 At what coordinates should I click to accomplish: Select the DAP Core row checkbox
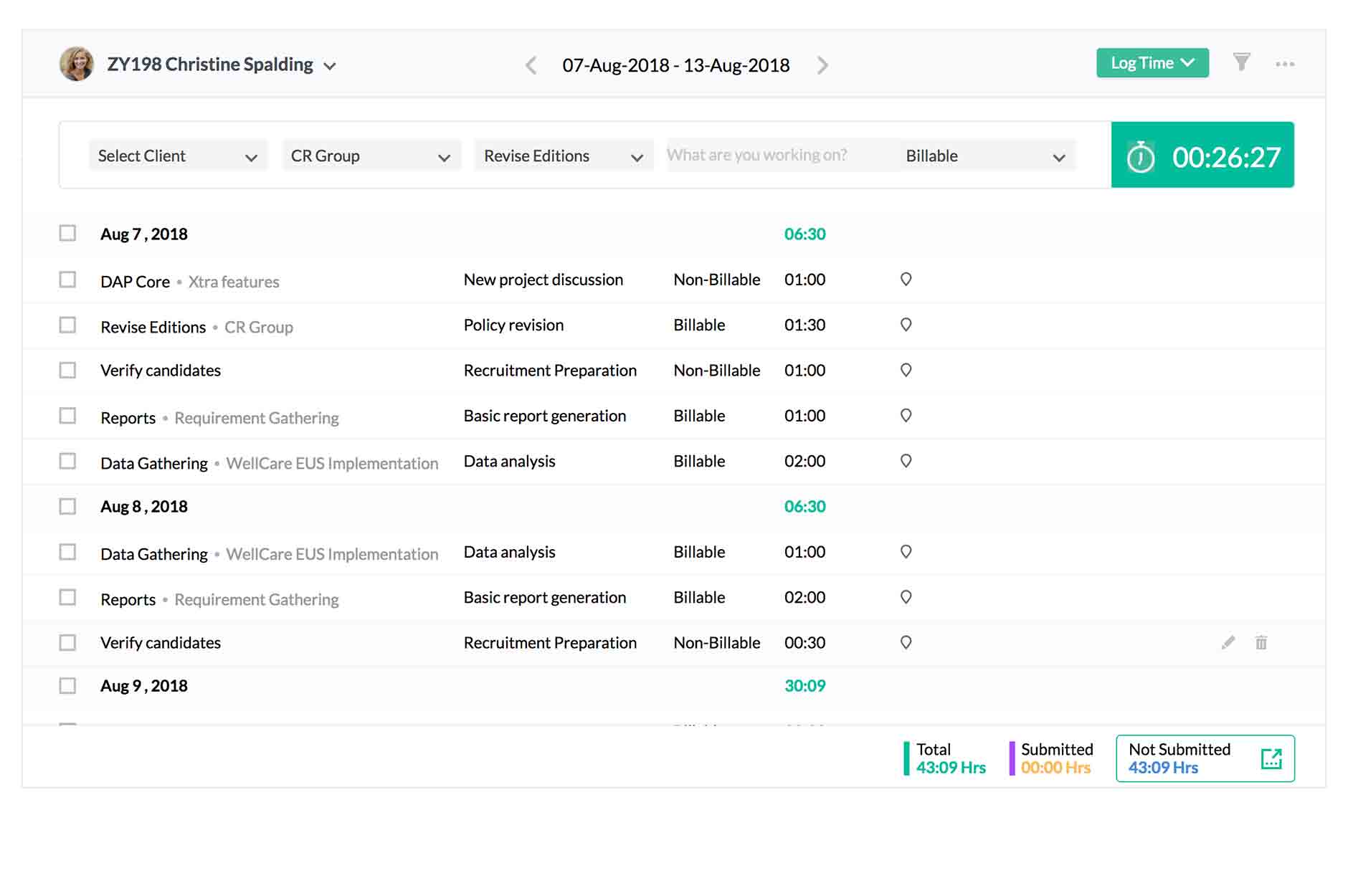point(67,280)
